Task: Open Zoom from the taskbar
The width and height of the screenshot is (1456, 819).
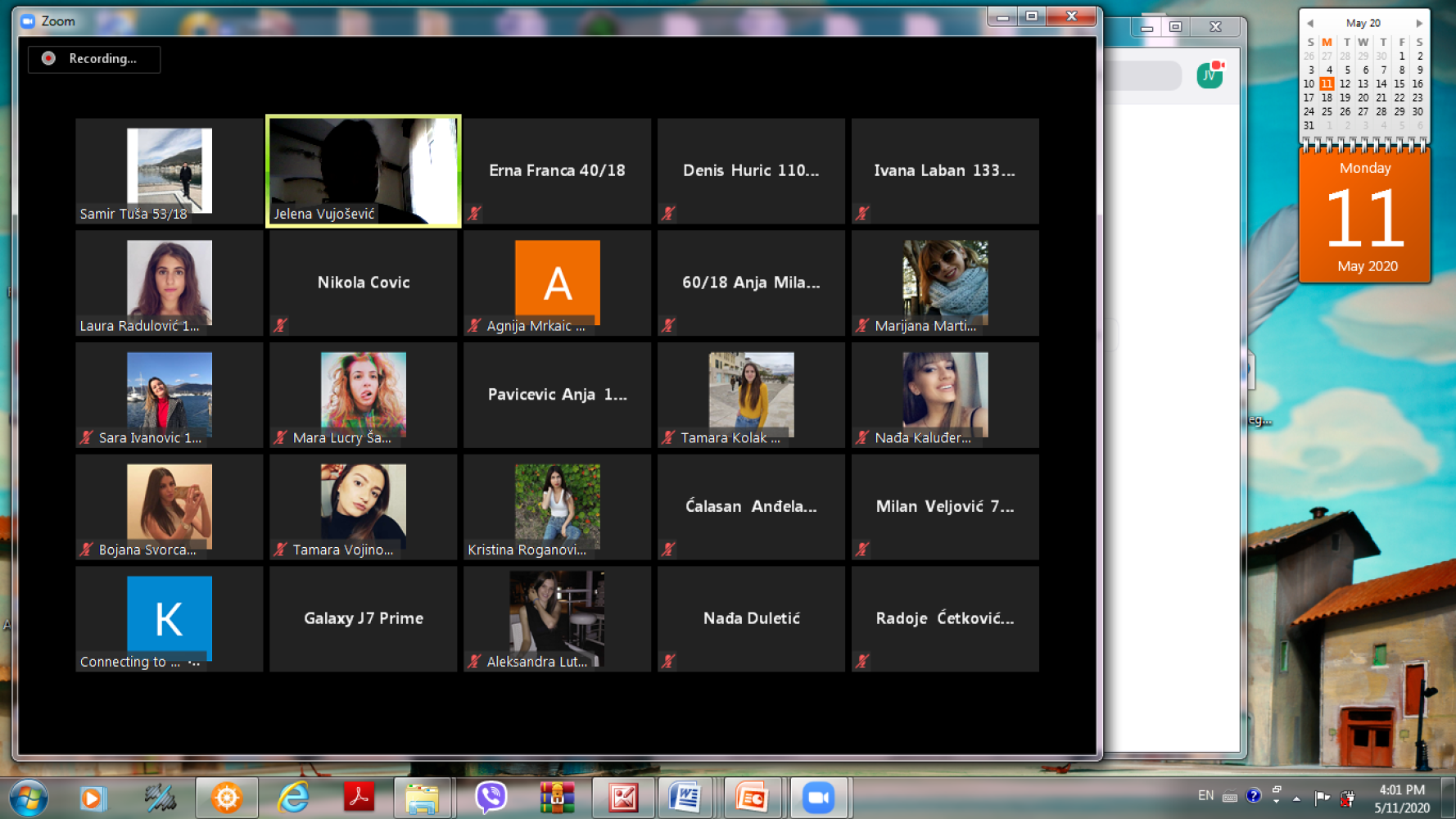Action: tap(817, 798)
